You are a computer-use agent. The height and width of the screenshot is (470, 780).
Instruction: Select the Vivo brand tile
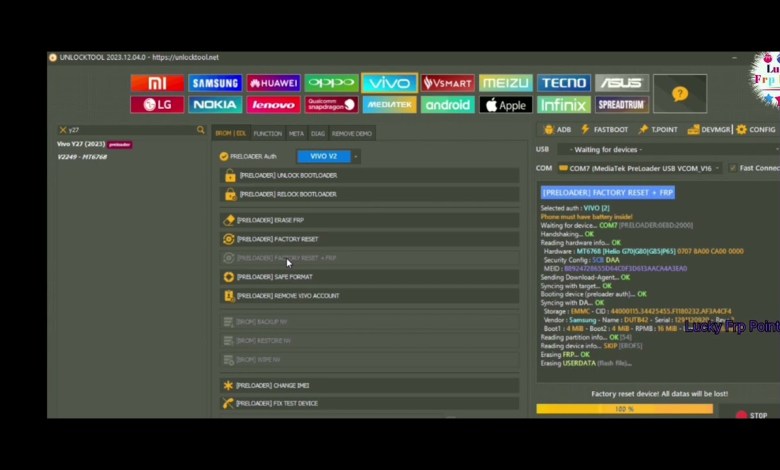[x=390, y=83]
